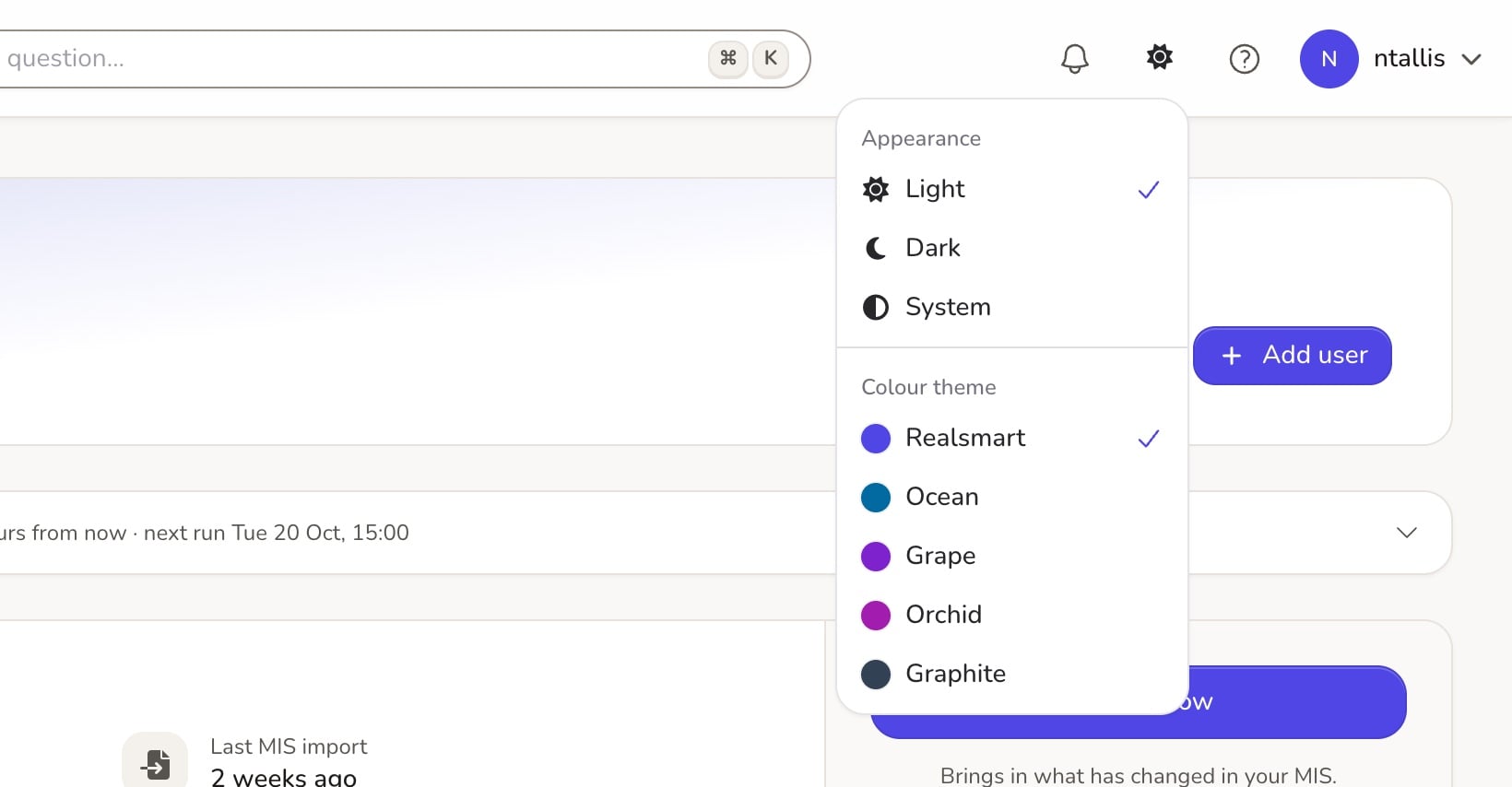This screenshot has width=1512, height=787.
Task: Click the "2 weeks ago" import time
Action: coord(283,777)
